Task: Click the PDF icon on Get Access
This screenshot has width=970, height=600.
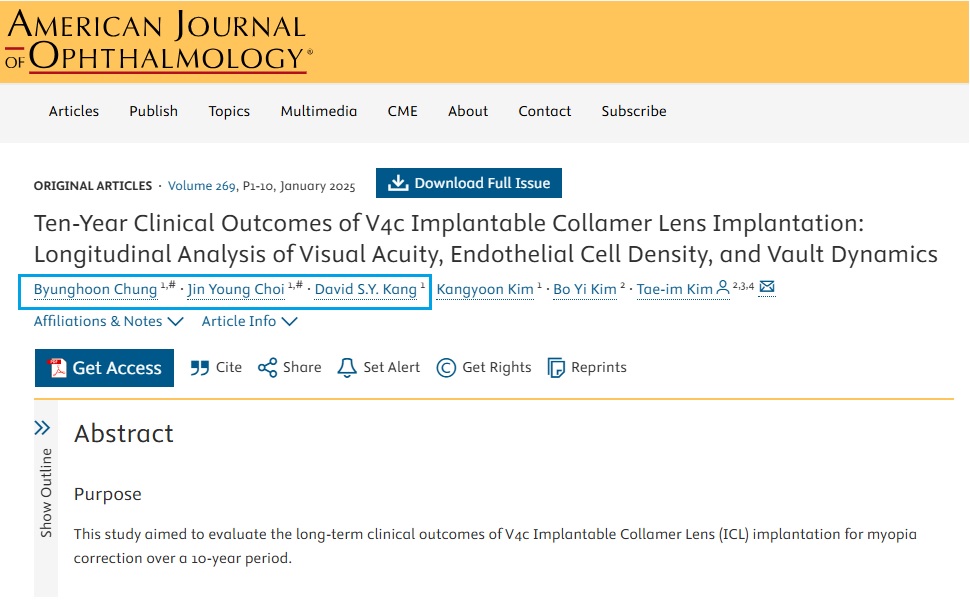Action: 58,368
